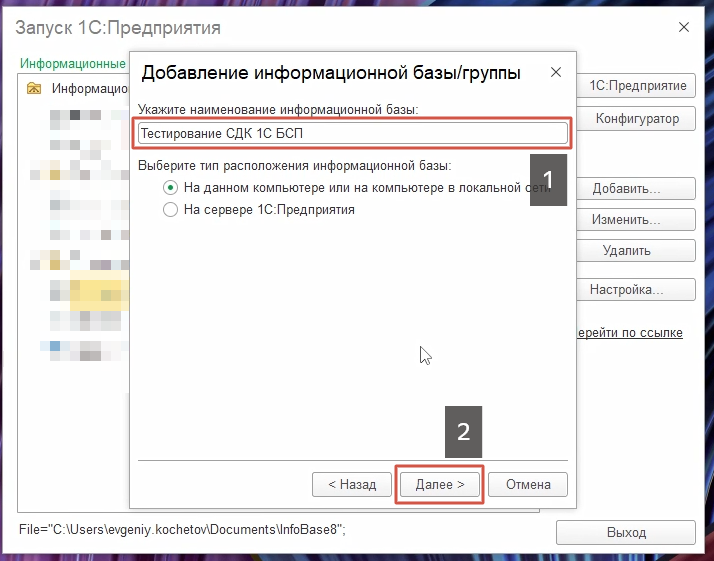Follow the Перейти по ссылке link
The width and height of the screenshot is (714, 561).
click(629, 332)
